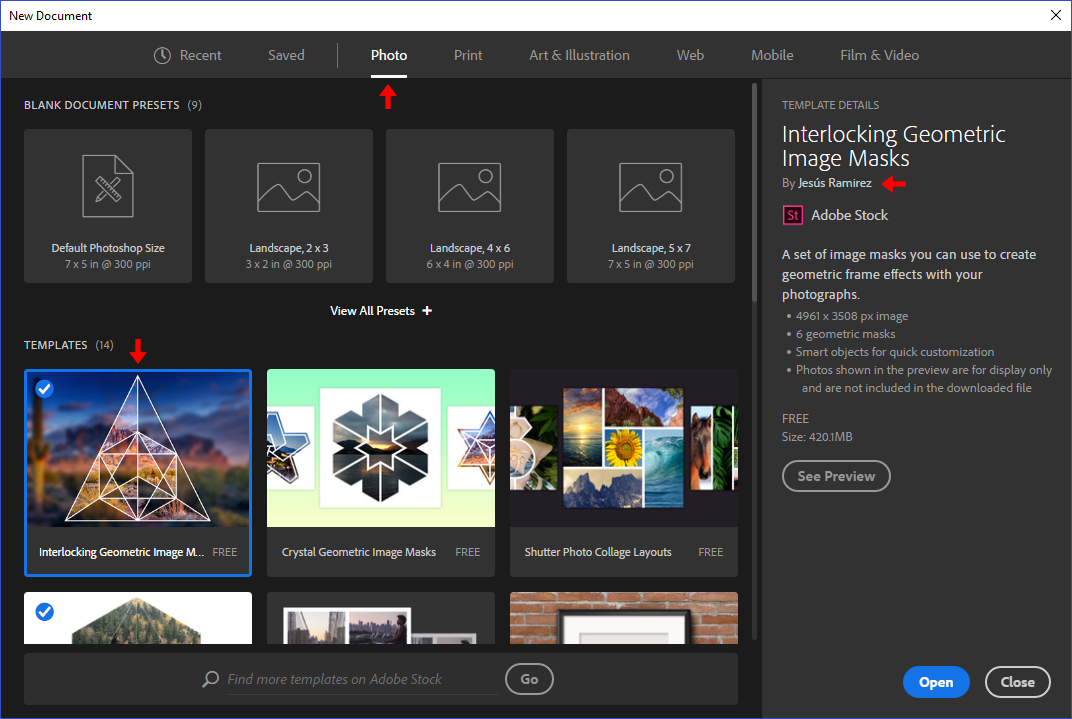Click the 7 x 5 in @ 300 ppi text under Default Photoshop Size
1072x719 pixels.
click(108, 264)
